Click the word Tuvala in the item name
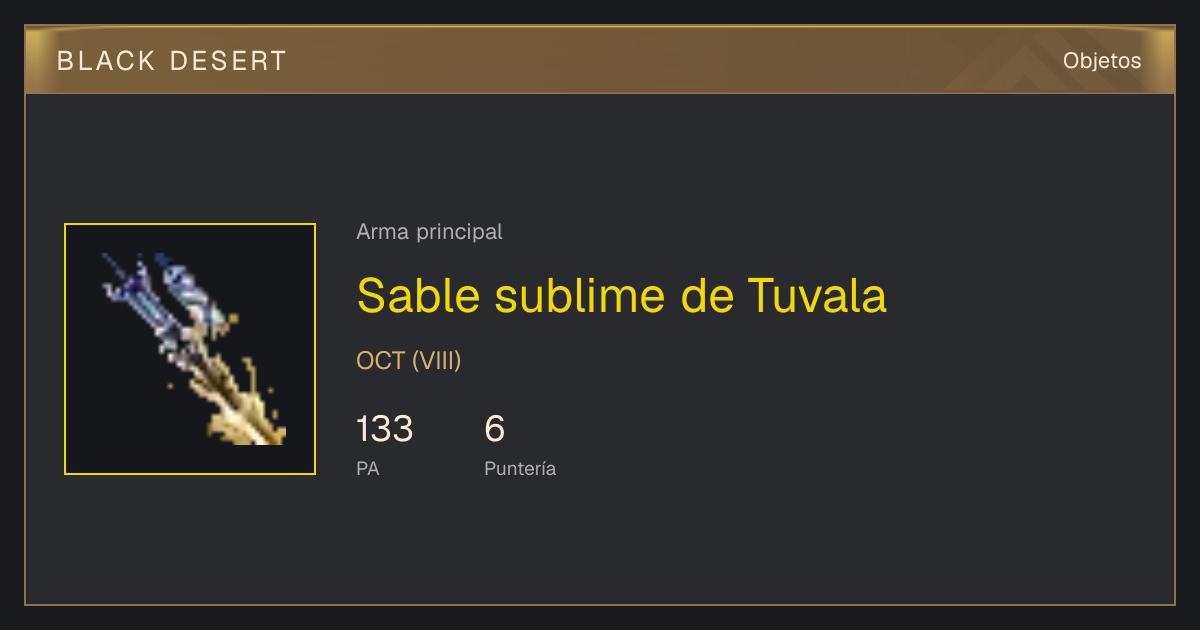This screenshot has height=630, width=1200. [x=817, y=295]
